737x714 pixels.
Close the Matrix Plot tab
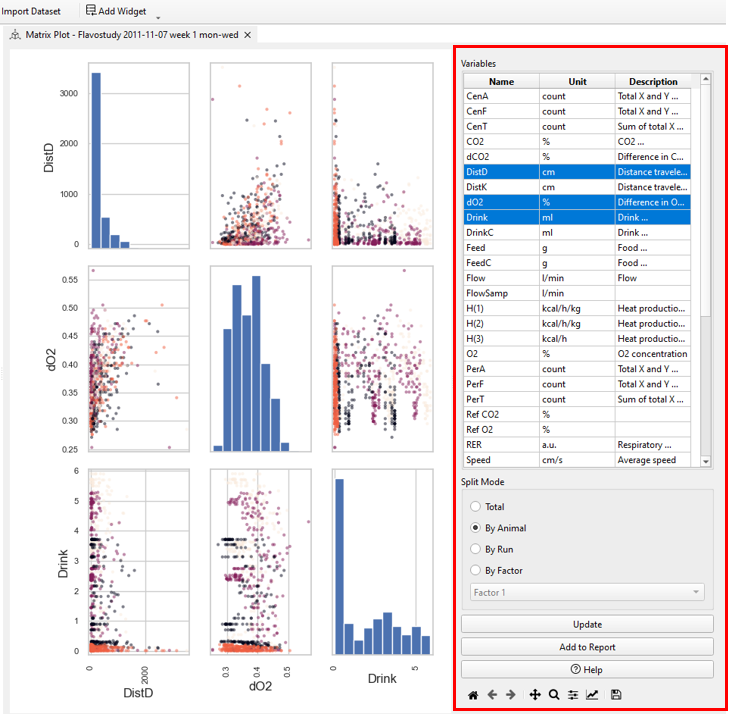[x=248, y=35]
